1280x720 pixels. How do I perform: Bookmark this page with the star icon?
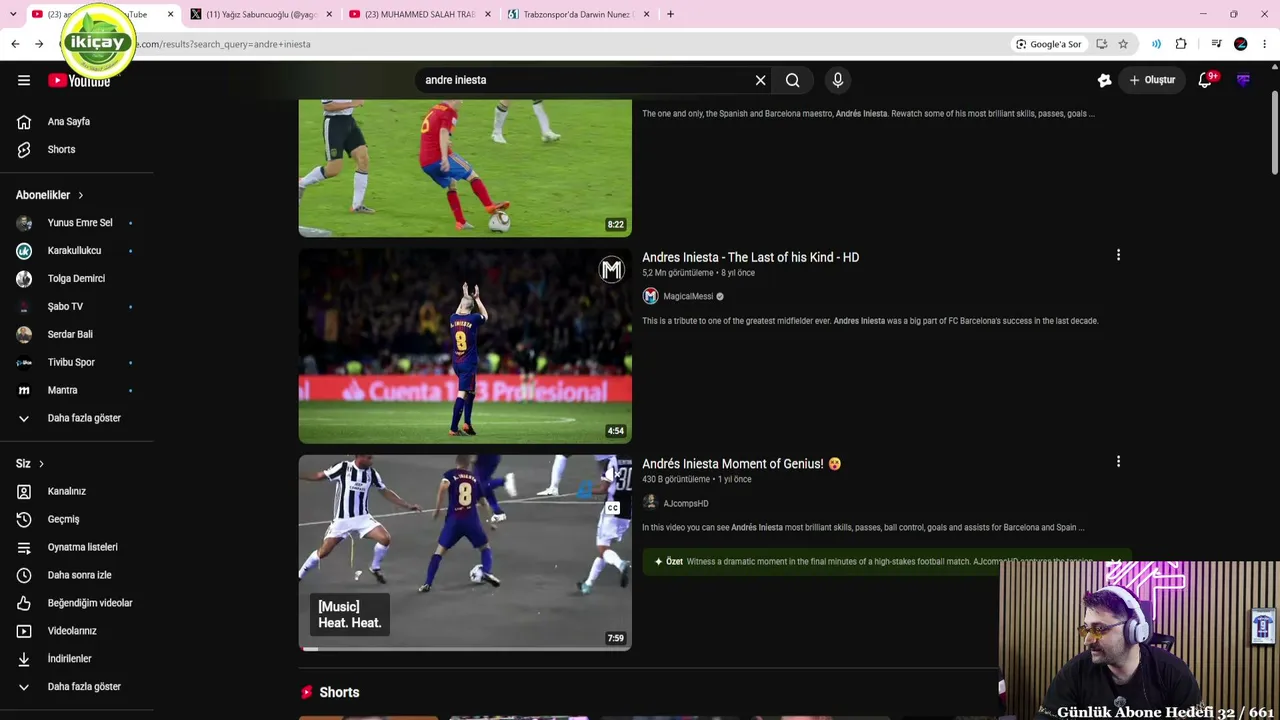point(1123,44)
